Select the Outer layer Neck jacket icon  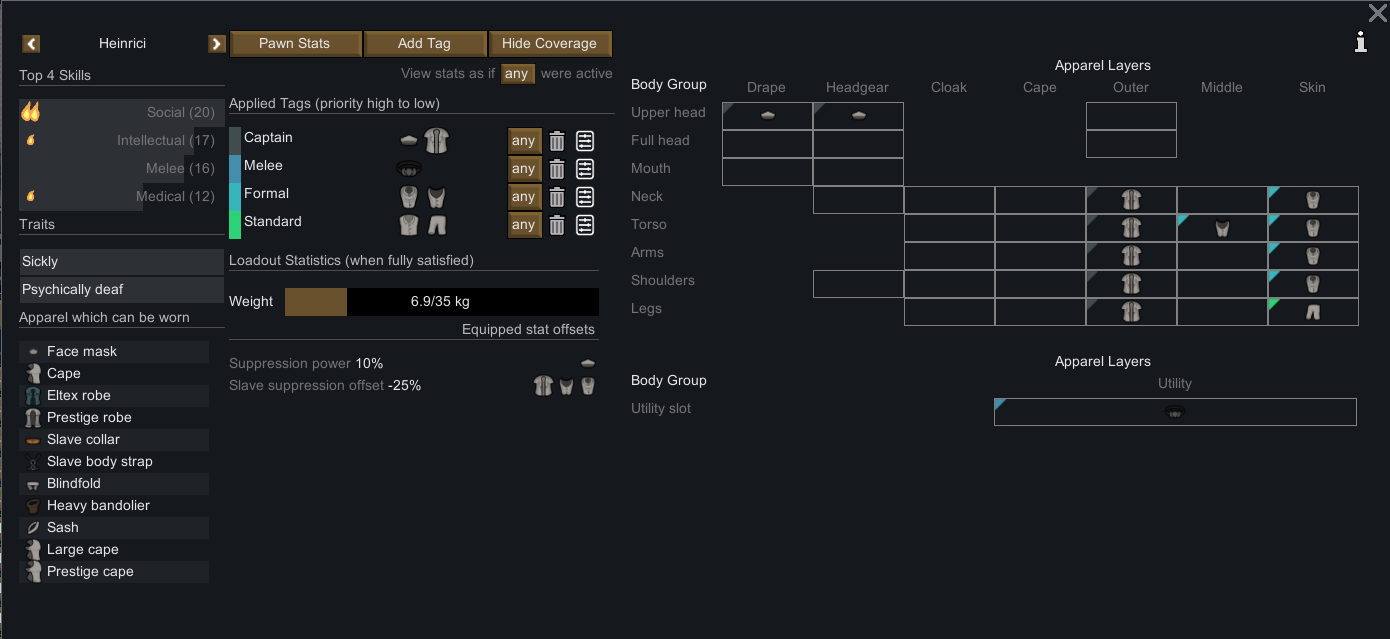click(1131, 200)
